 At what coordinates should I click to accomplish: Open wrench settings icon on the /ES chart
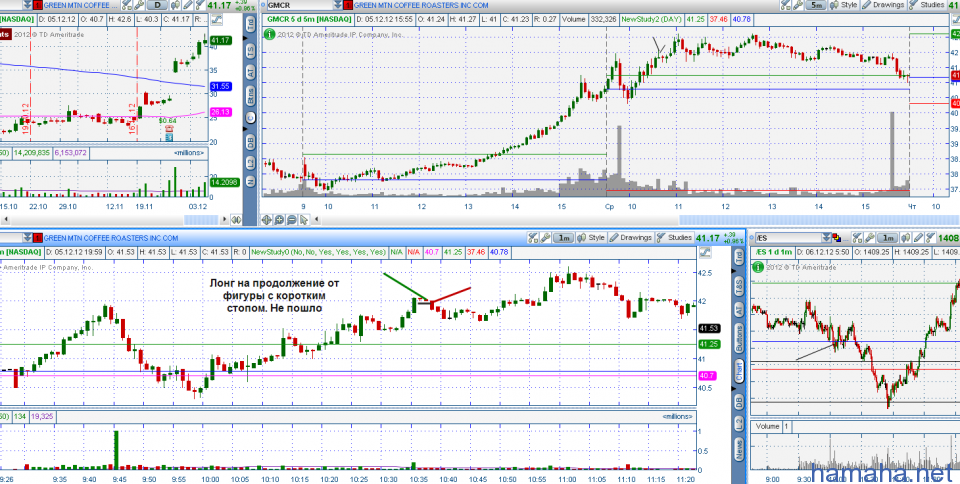click(x=869, y=238)
